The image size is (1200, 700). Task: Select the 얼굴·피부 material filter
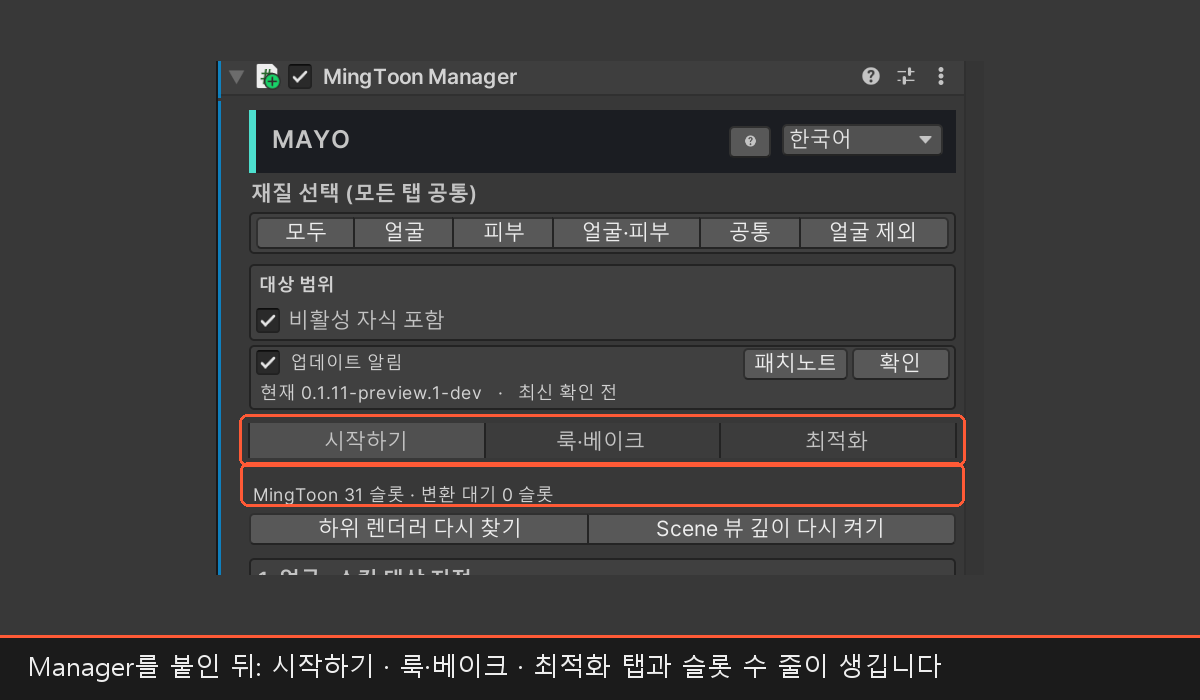(626, 232)
